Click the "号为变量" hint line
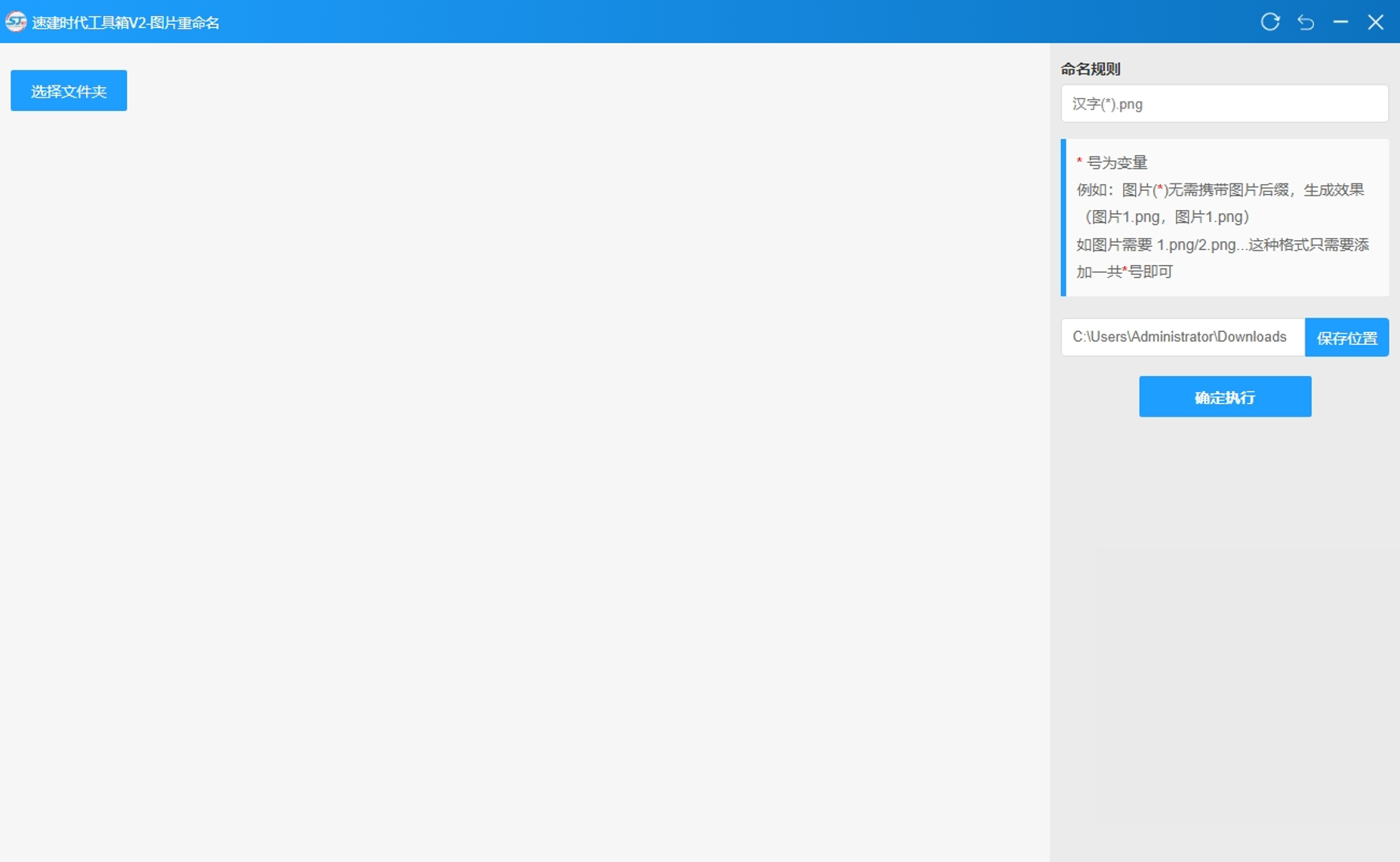 point(1117,163)
